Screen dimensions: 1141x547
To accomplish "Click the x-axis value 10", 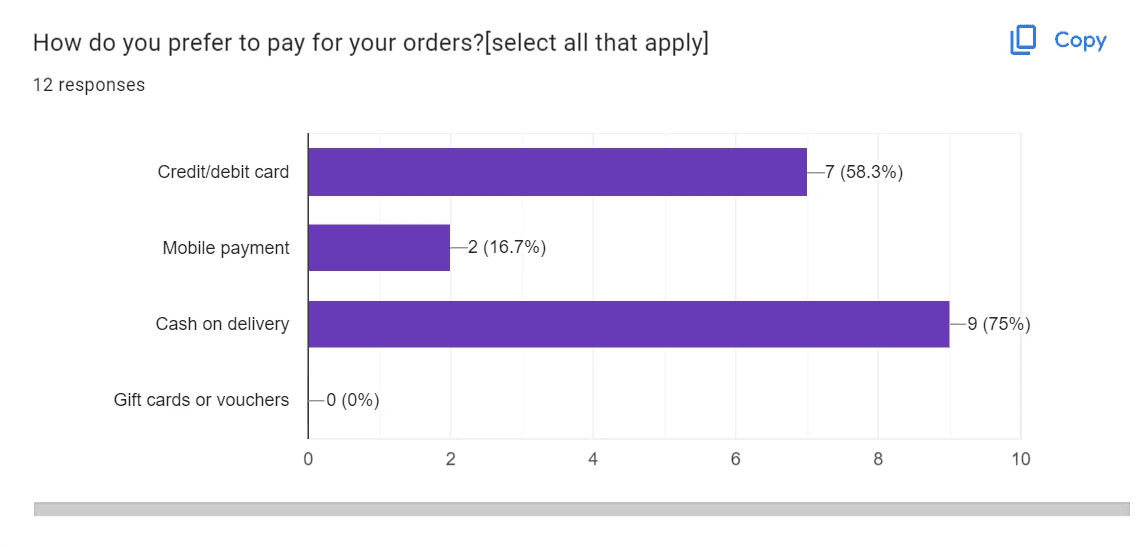I will pyautogui.click(x=1021, y=460).
